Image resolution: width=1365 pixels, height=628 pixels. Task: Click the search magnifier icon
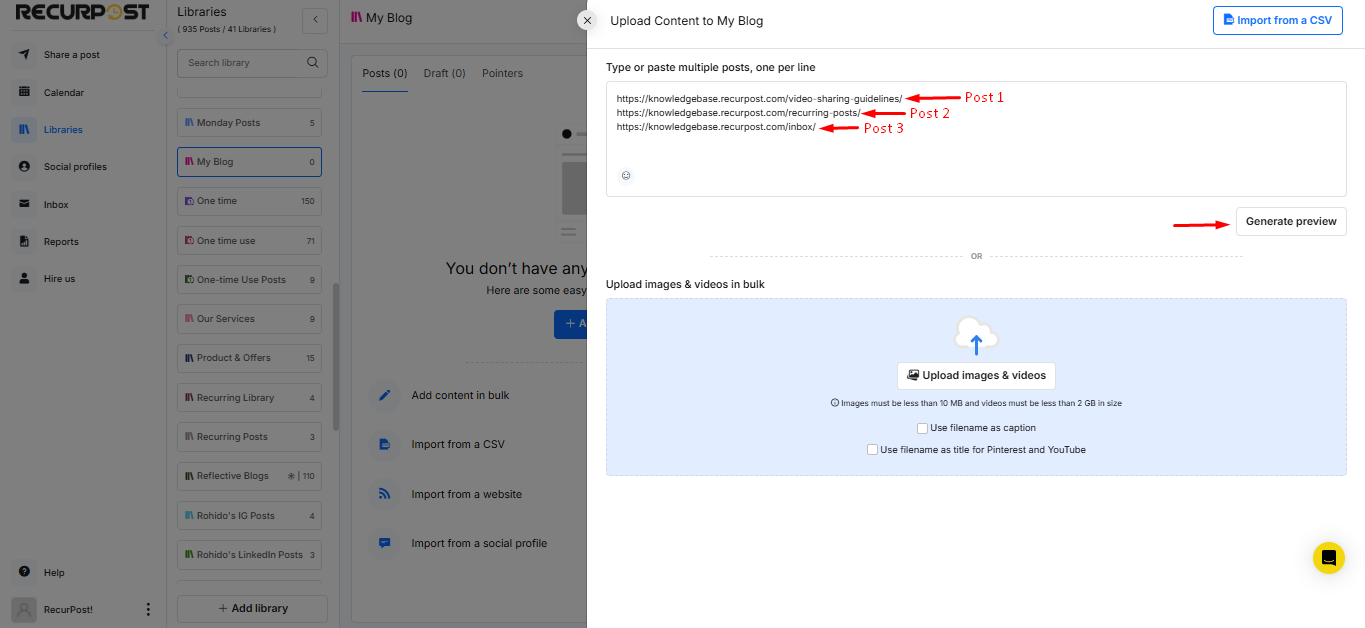[x=313, y=62]
